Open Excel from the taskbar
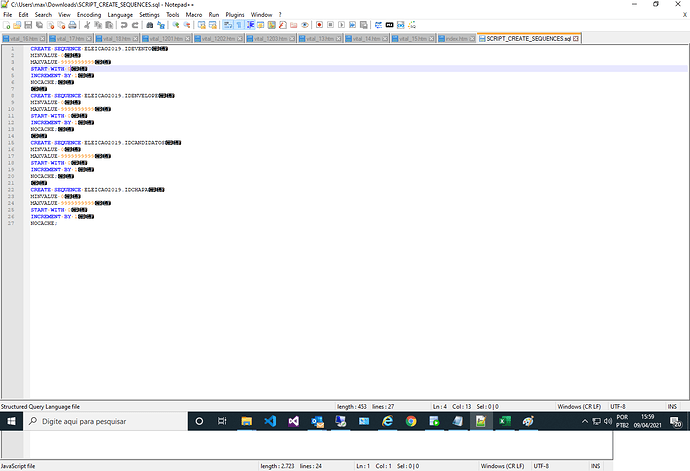The image size is (690, 471). tap(505, 421)
